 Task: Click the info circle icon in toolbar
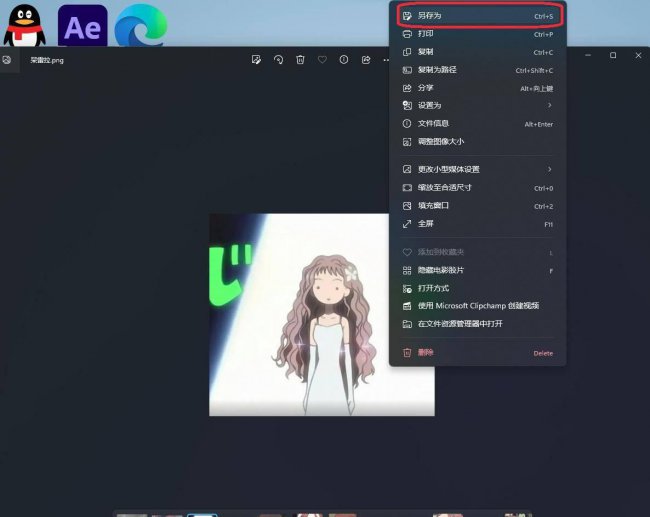click(344, 60)
